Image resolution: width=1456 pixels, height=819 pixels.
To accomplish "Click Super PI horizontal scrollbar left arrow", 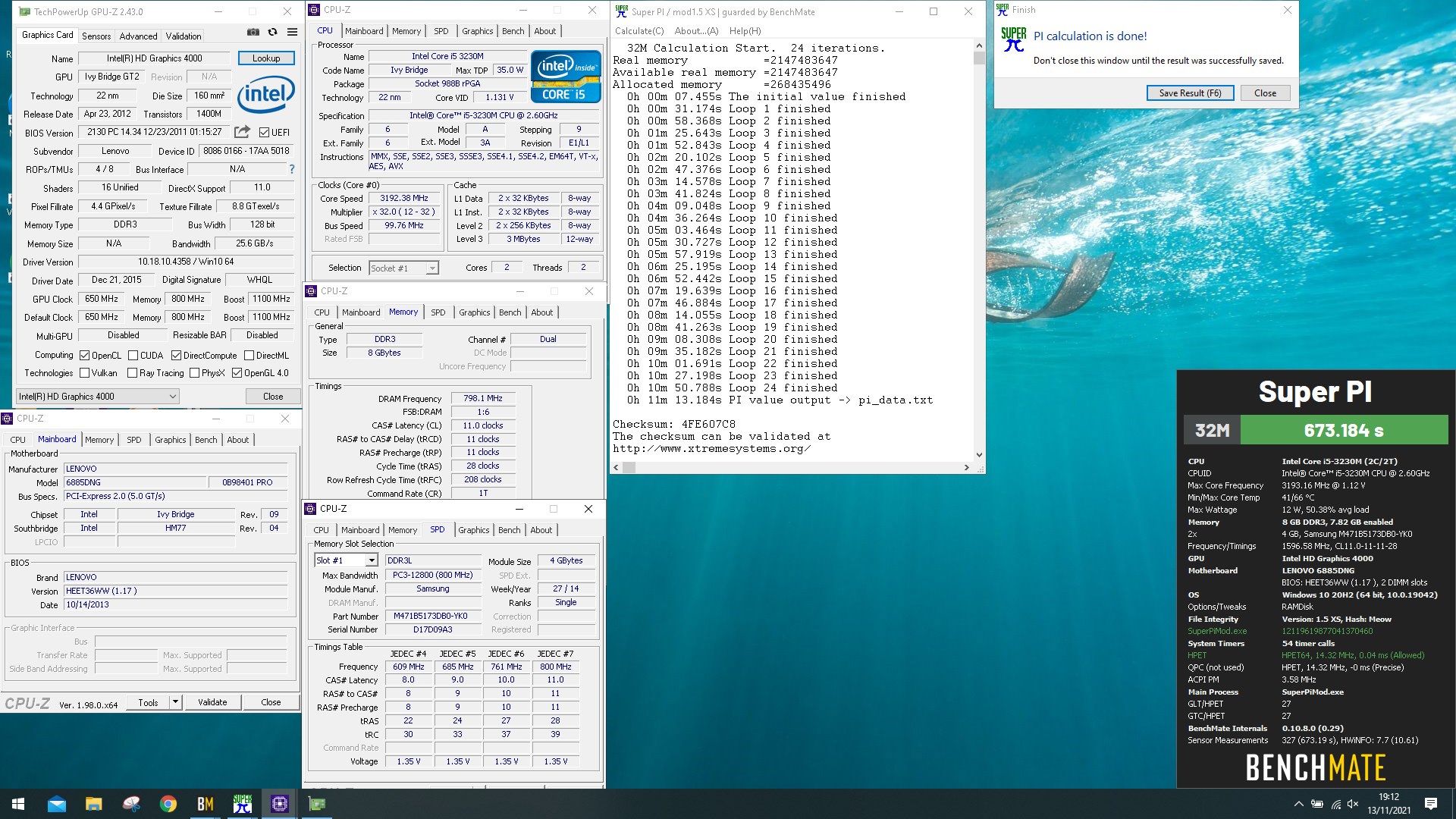I will pos(617,467).
